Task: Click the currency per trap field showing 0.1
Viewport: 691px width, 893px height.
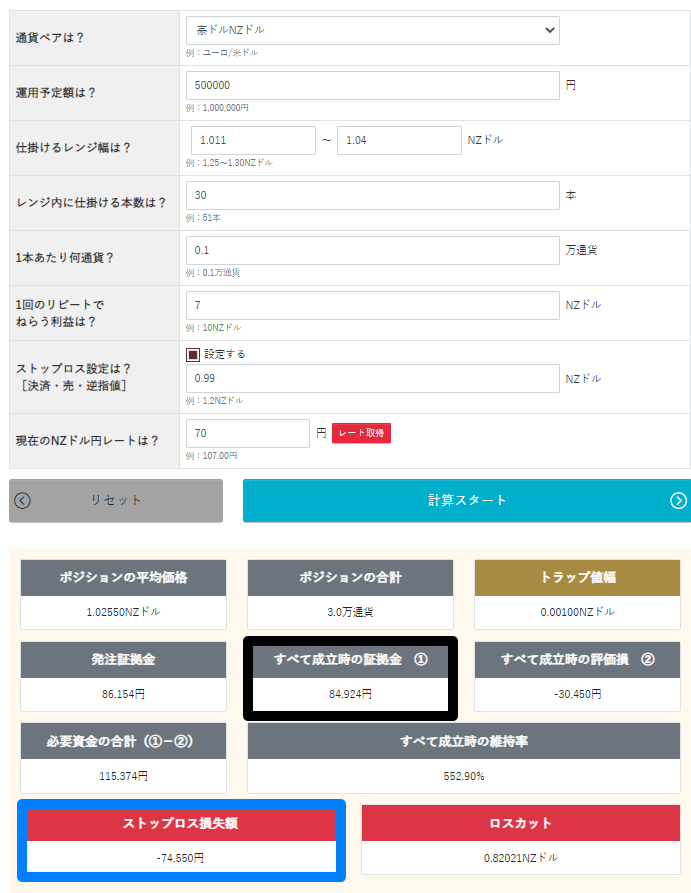Action: [x=373, y=251]
